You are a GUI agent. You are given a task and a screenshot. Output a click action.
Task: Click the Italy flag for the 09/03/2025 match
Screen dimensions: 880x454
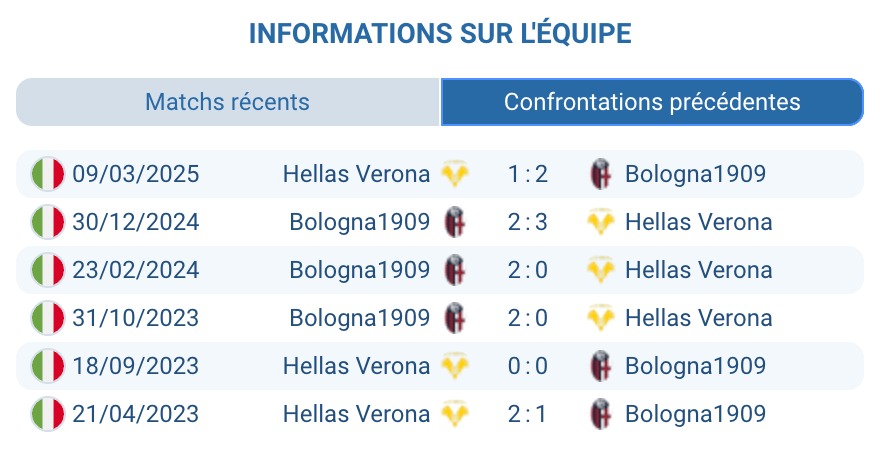click(47, 174)
